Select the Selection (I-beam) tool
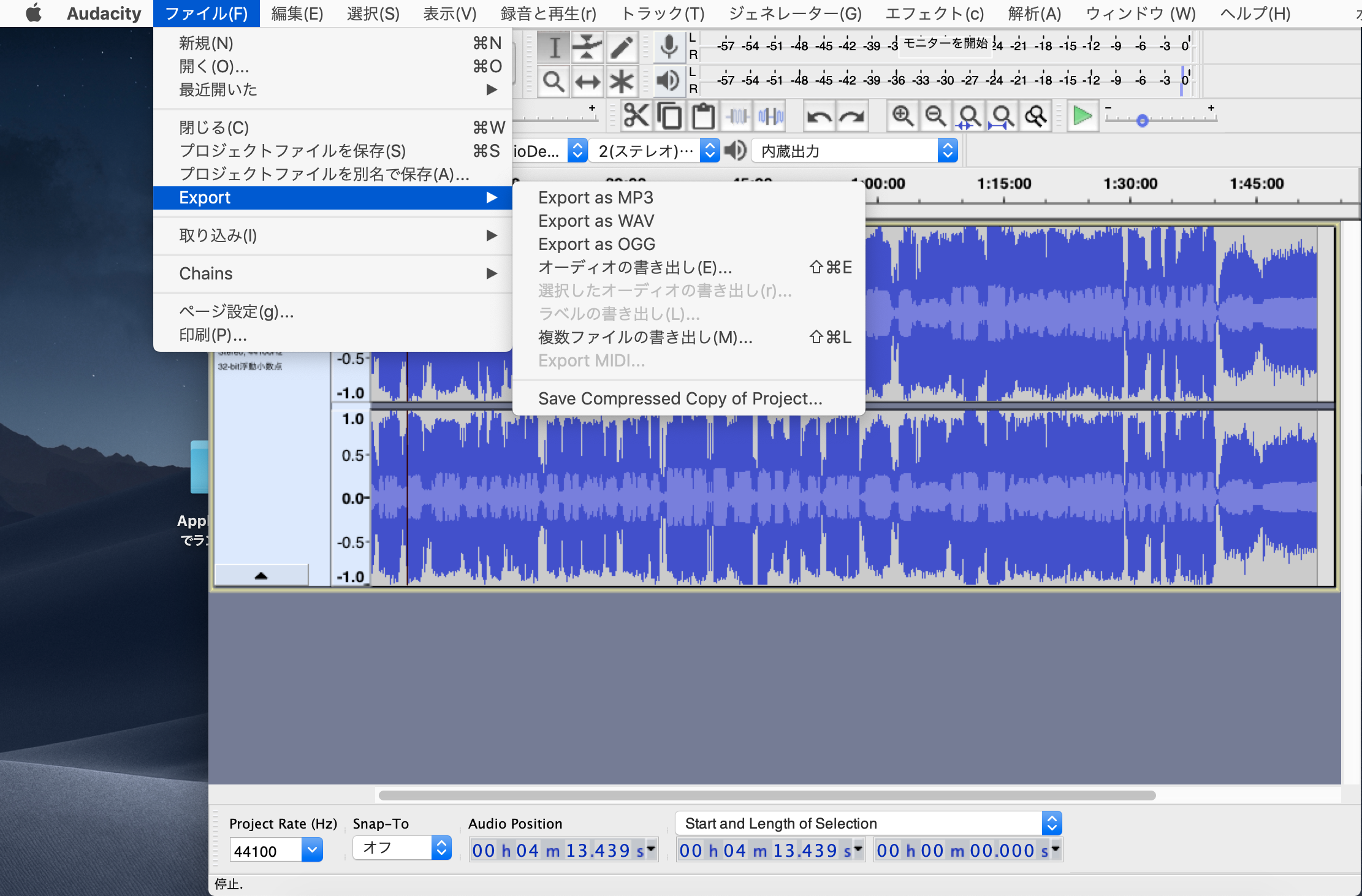Viewport: 1362px width, 896px height. (554, 47)
